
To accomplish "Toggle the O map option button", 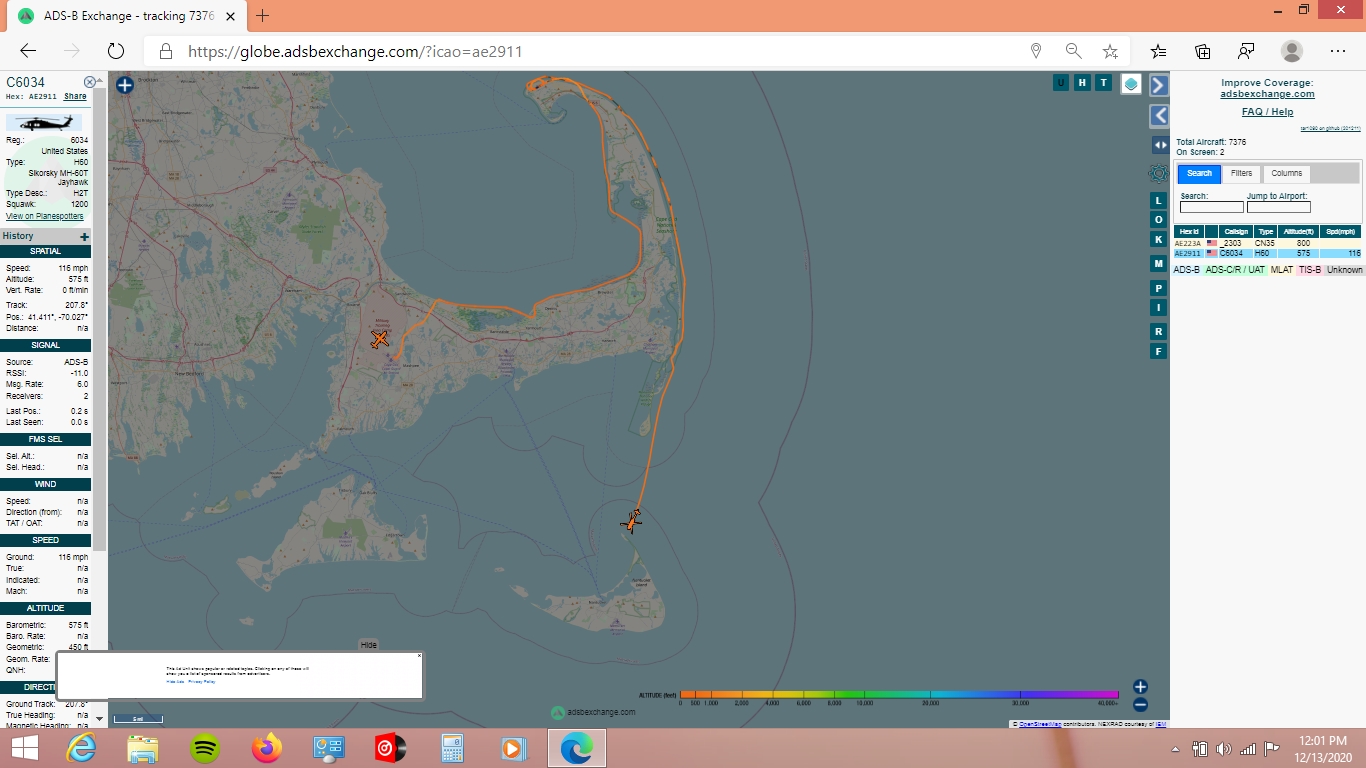I will point(1159,219).
